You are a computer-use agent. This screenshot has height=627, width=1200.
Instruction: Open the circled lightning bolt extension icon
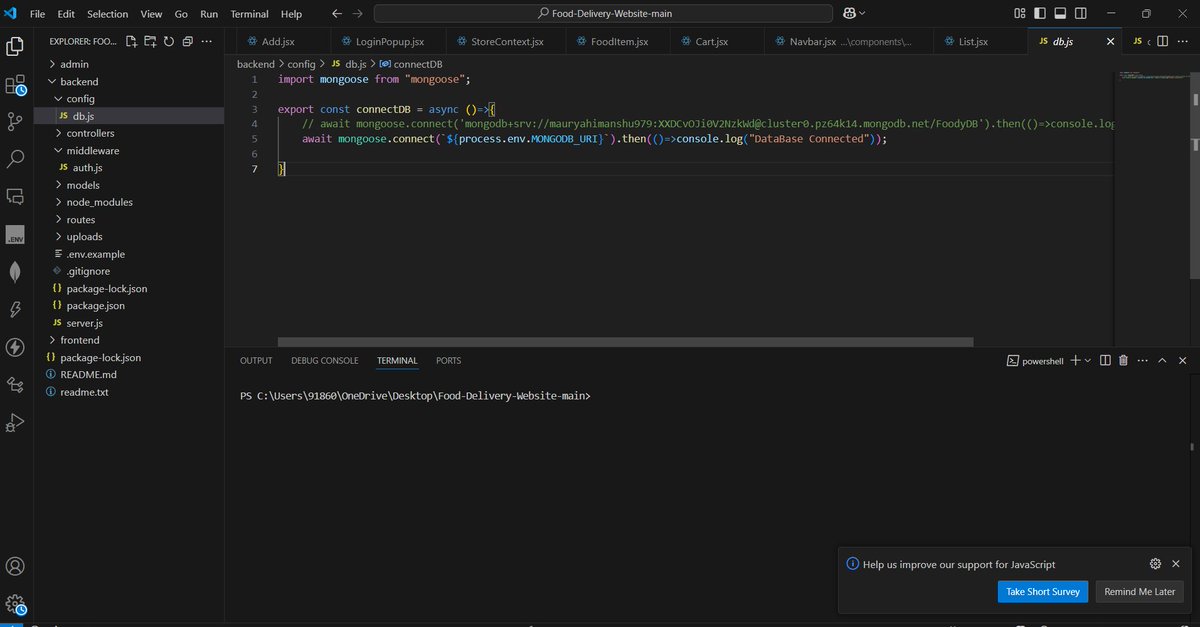tap(15, 347)
